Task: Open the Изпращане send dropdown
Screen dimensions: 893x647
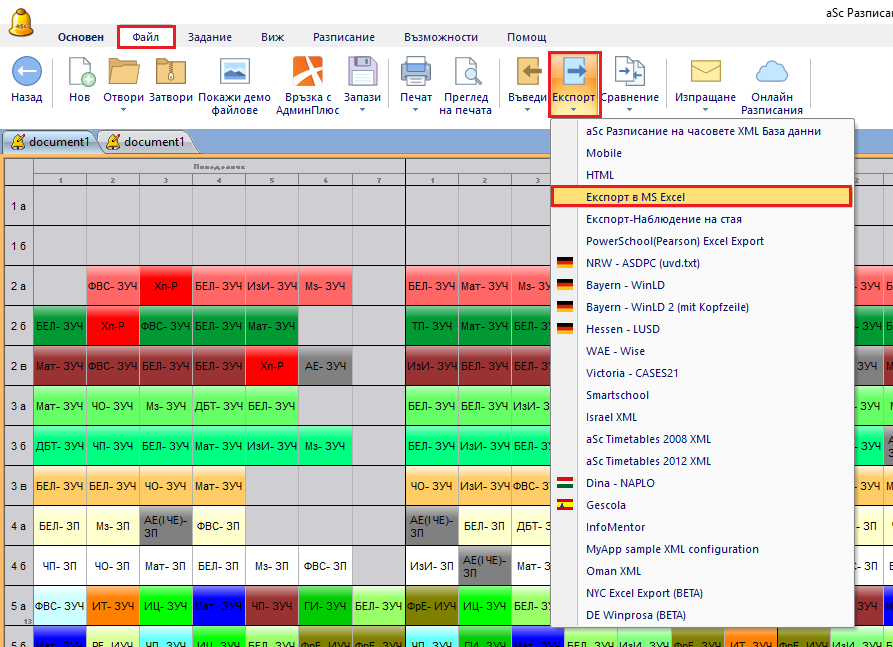Action: click(x=705, y=109)
